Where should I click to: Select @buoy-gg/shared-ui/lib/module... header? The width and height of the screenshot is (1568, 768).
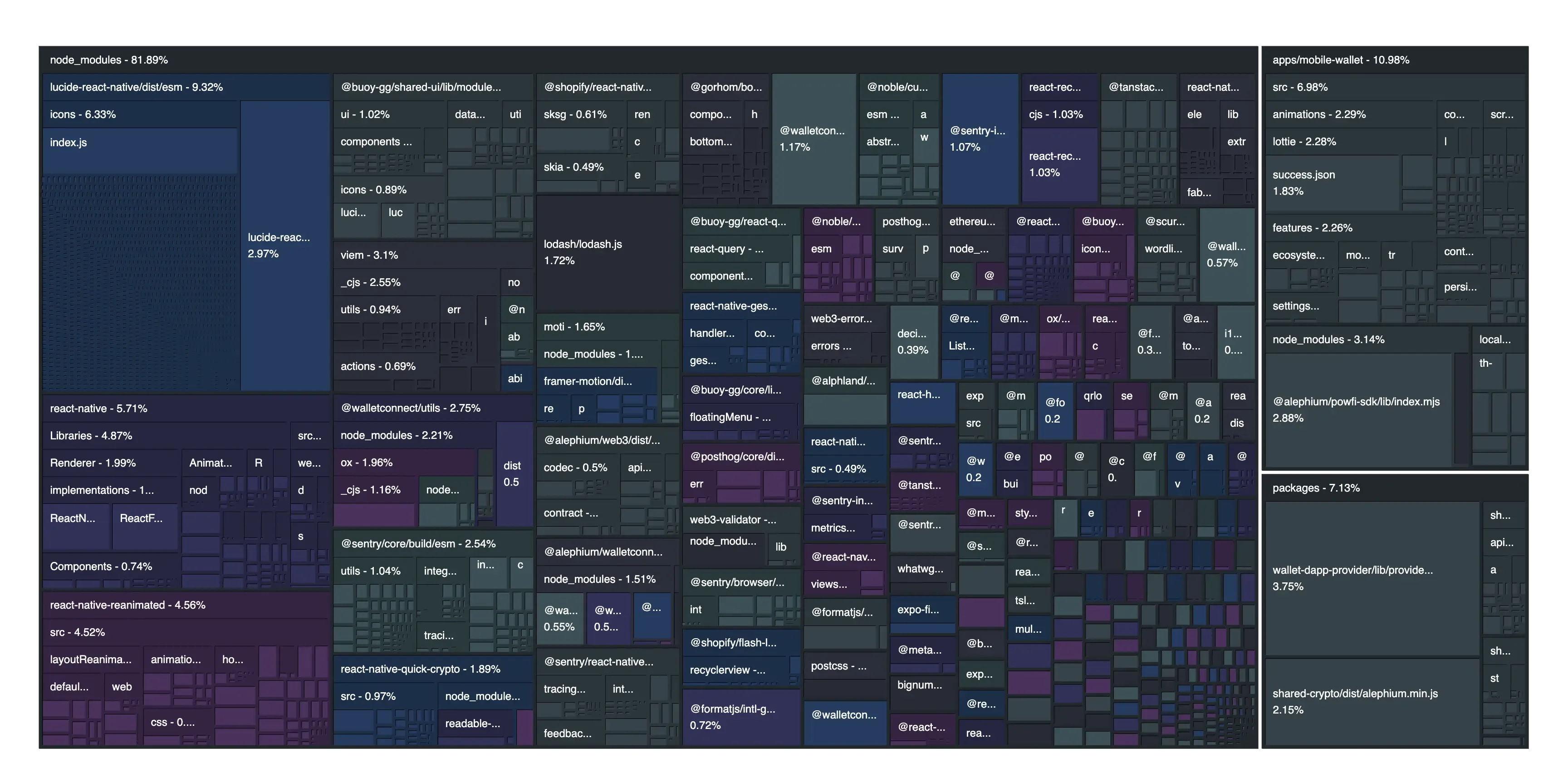pos(433,87)
